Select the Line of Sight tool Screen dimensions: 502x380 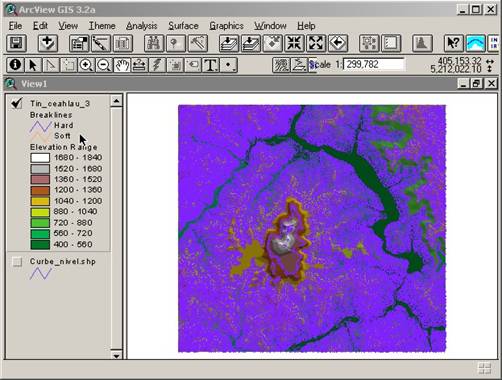299,65
